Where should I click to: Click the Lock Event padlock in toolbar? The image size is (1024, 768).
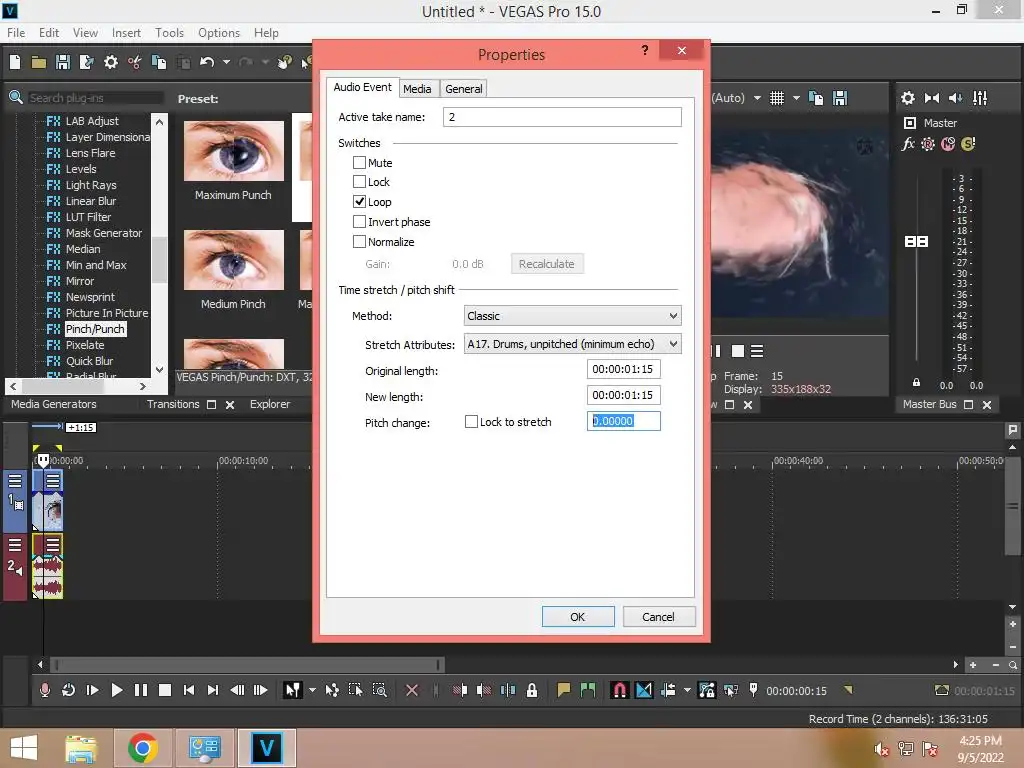tap(532, 690)
